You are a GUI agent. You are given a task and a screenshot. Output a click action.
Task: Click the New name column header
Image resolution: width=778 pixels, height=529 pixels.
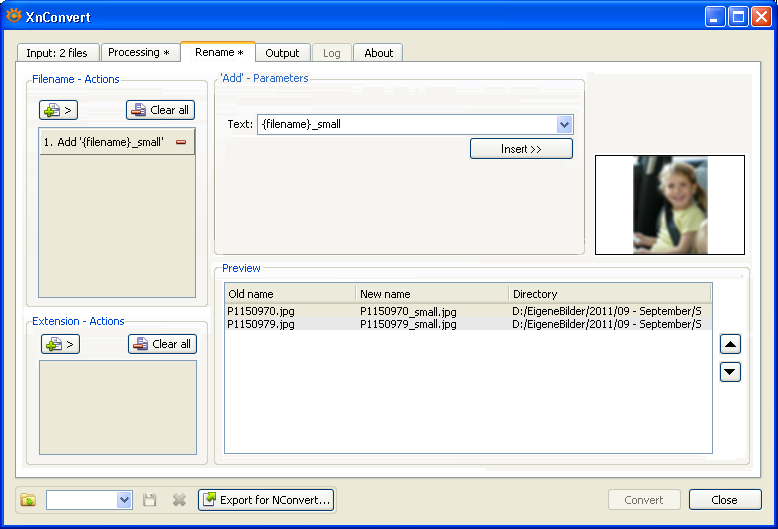click(x=432, y=294)
